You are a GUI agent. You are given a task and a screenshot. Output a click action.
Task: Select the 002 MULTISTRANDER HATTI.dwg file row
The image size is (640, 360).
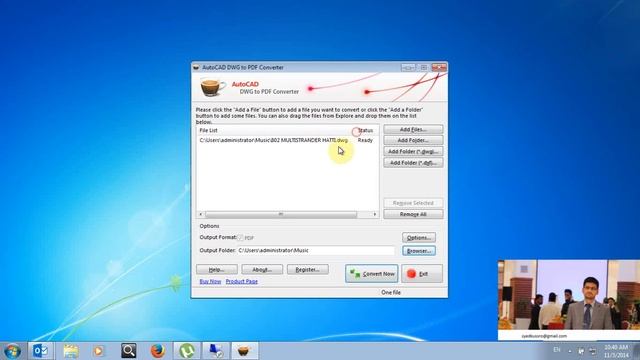tap(273, 140)
